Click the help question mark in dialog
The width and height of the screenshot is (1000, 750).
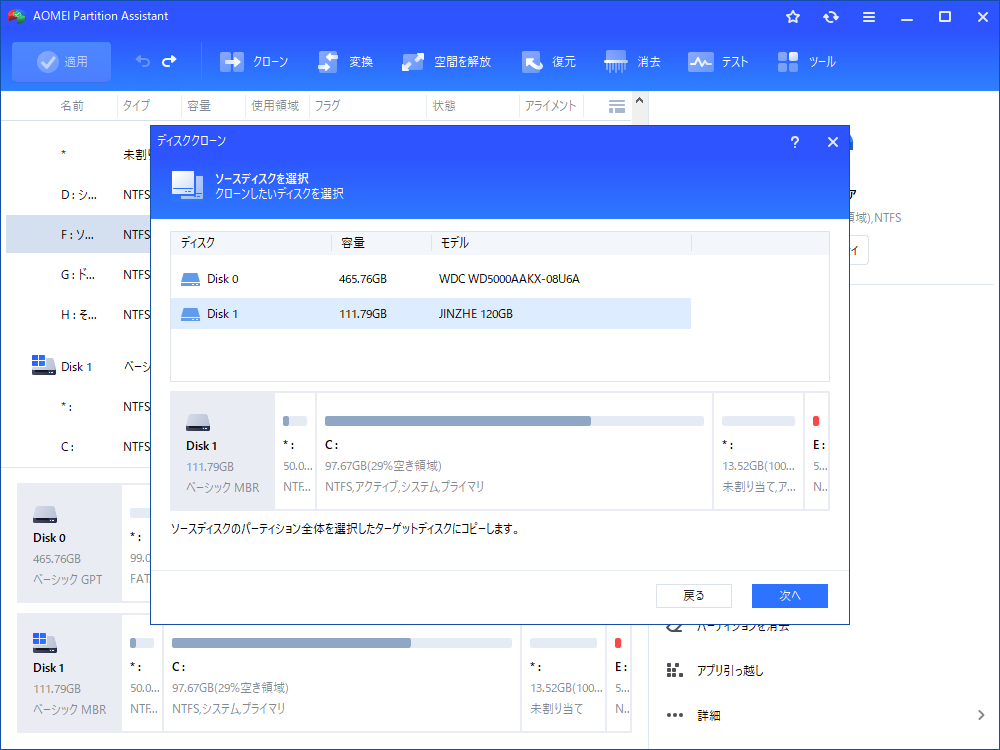pyautogui.click(x=795, y=142)
